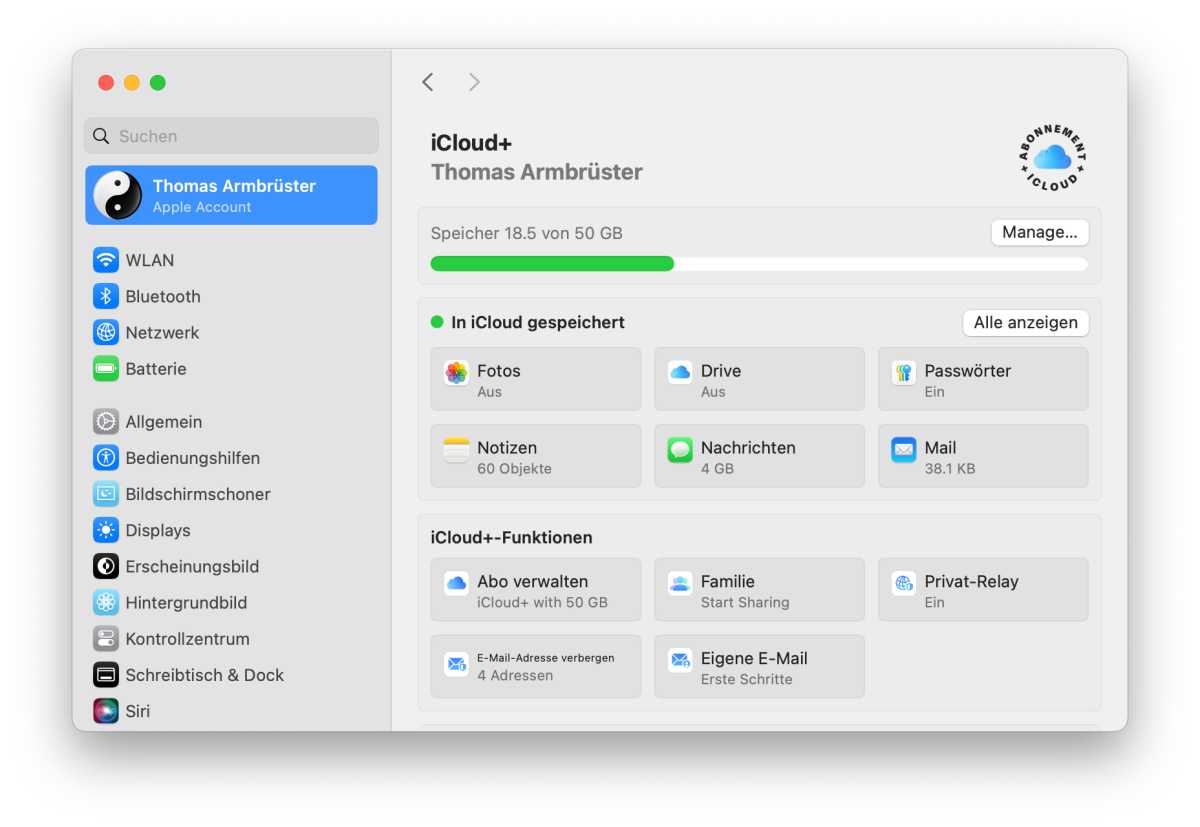The image size is (1200, 827).
Task: Open Bluetooth settings icon
Action: tap(106, 296)
